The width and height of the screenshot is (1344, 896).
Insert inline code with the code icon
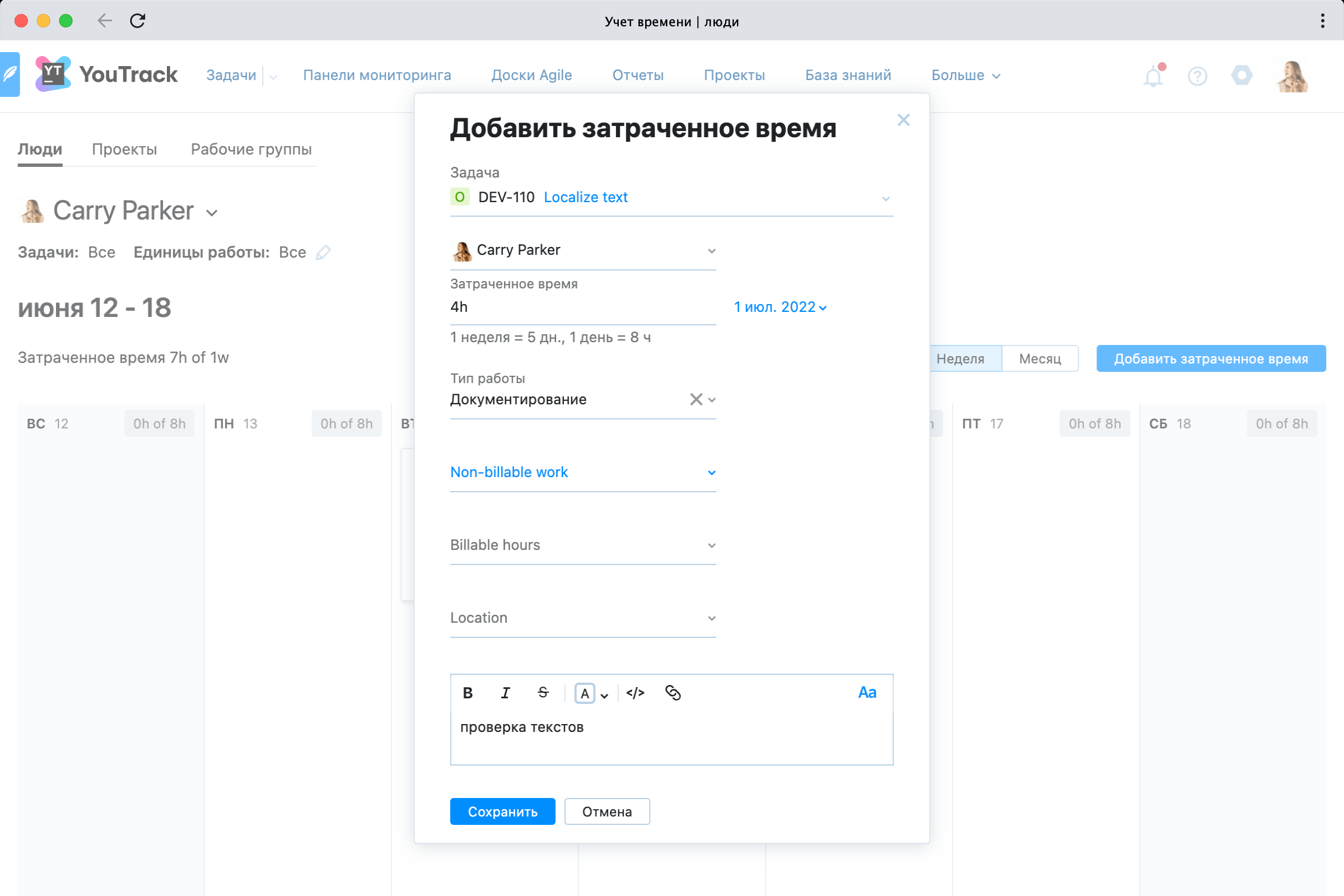[x=635, y=693]
